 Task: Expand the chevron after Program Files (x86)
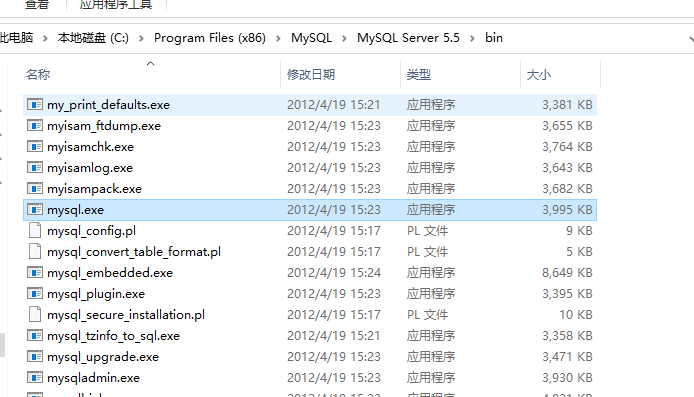point(278,39)
